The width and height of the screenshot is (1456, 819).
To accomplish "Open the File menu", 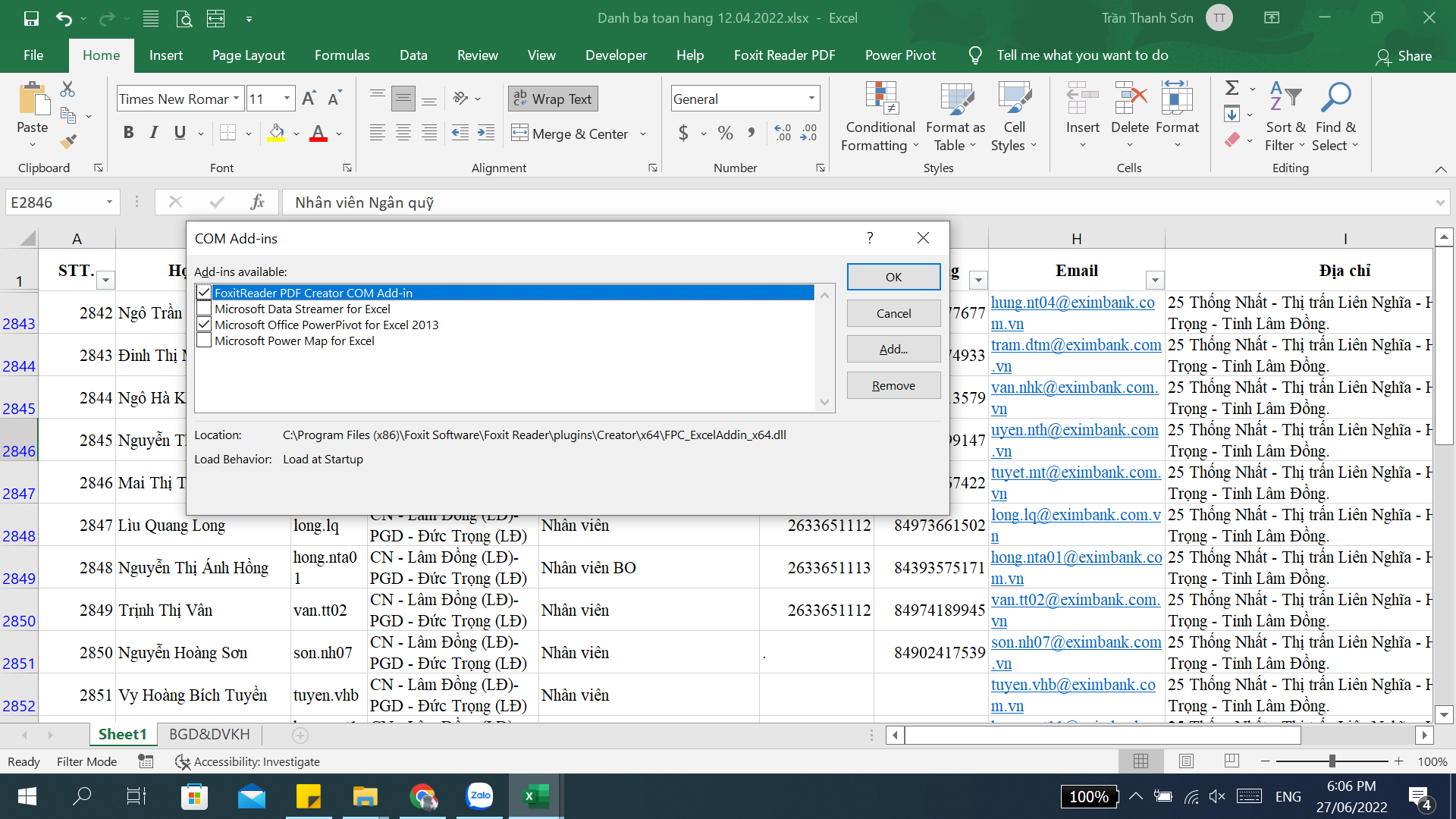I will point(33,55).
